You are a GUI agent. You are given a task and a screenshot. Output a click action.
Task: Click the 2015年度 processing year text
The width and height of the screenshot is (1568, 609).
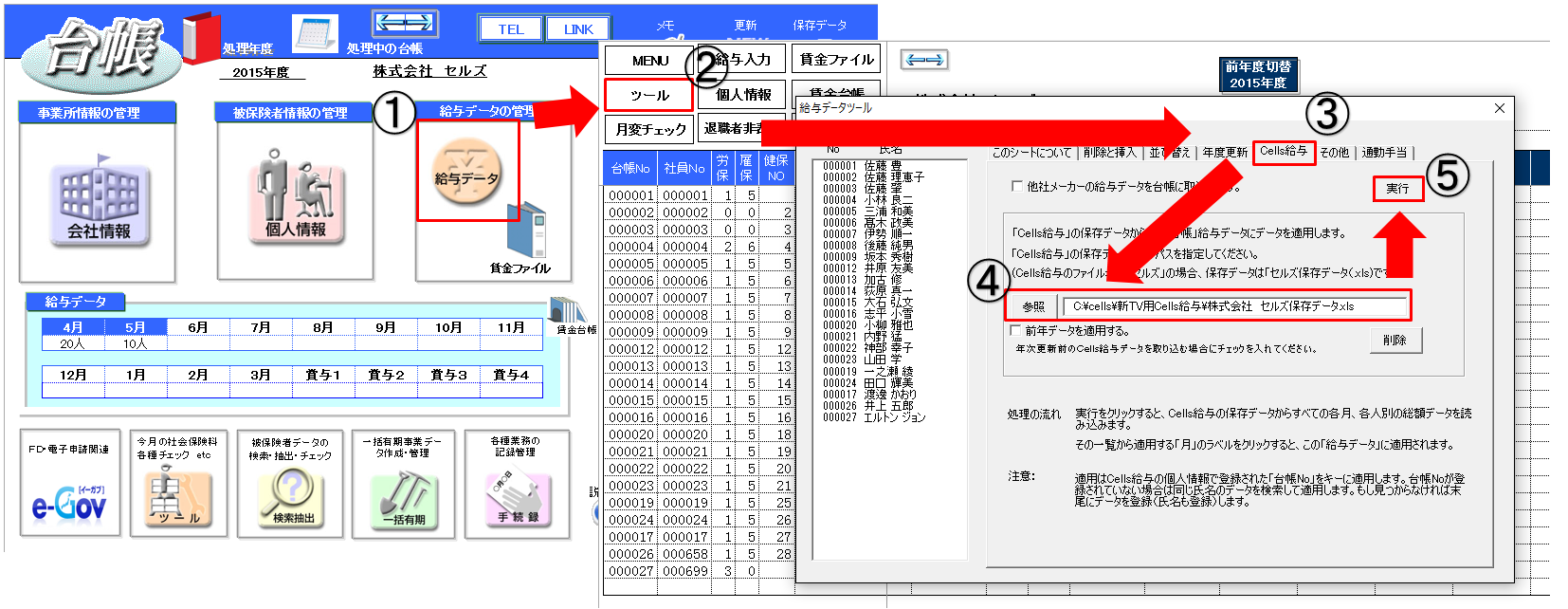click(x=261, y=72)
